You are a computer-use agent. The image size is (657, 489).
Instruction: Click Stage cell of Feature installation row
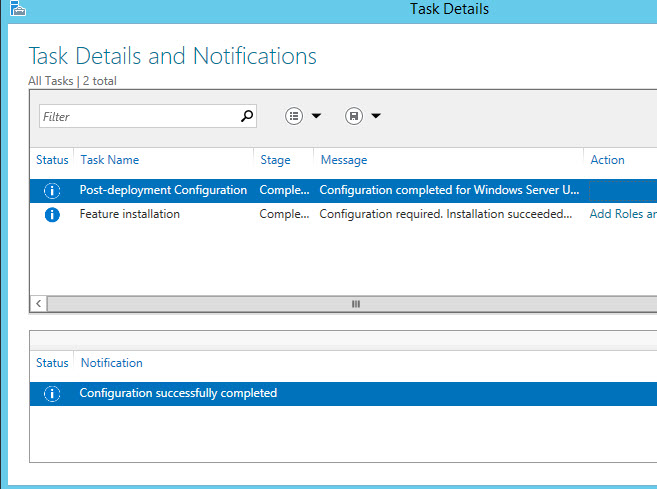284,214
